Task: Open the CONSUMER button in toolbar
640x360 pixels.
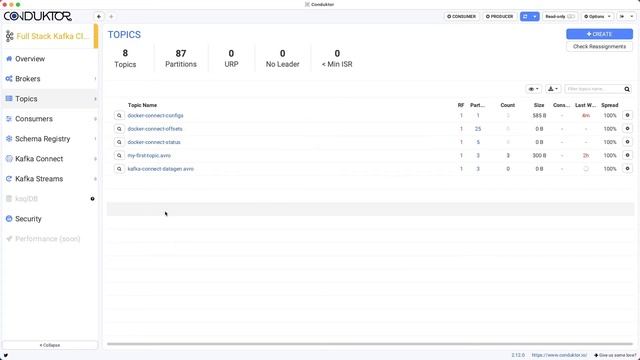Action: tap(461, 16)
